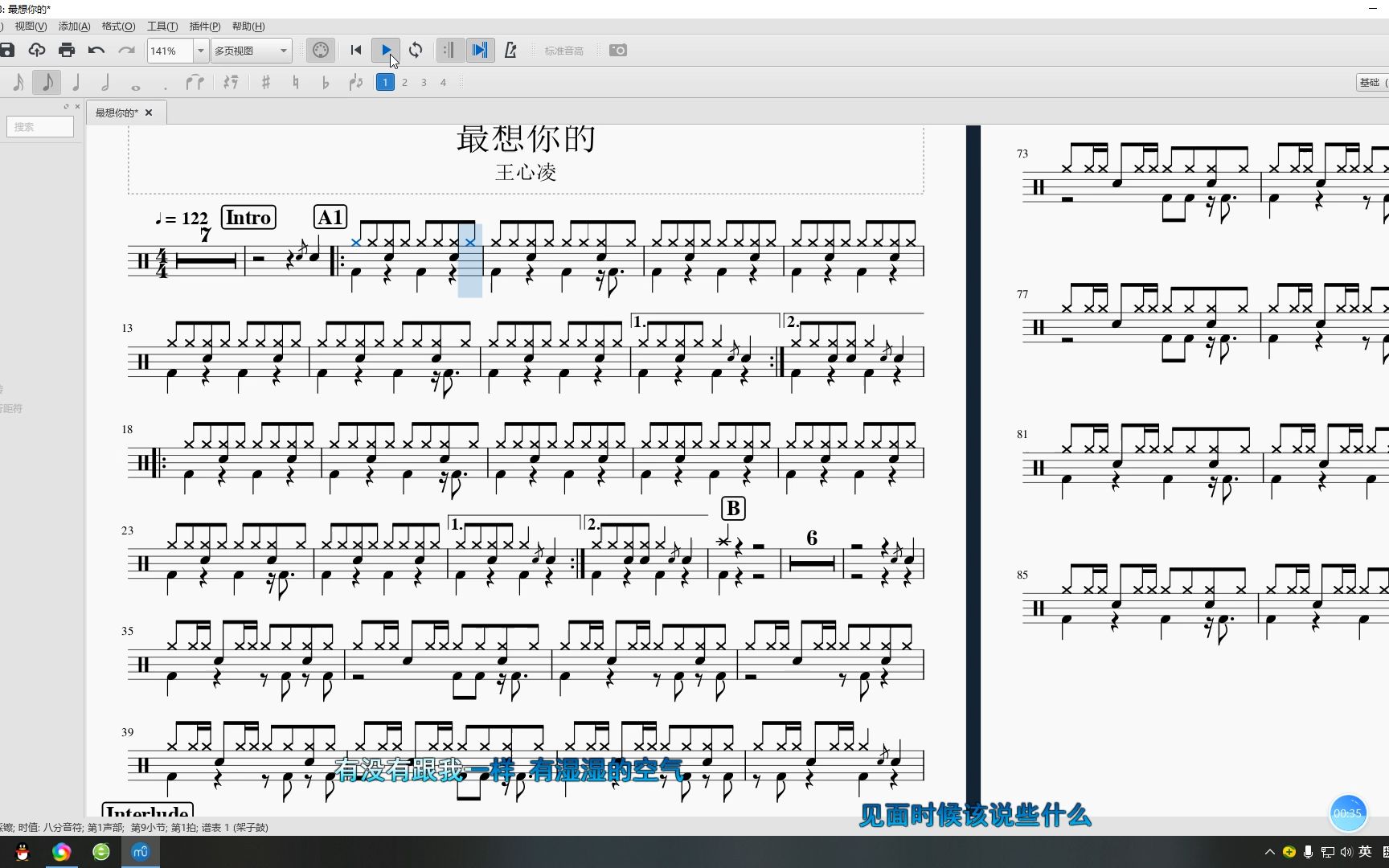The width and height of the screenshot is (1389, 868).
Task: Apply sharp accidental
Action: point(266,82)
